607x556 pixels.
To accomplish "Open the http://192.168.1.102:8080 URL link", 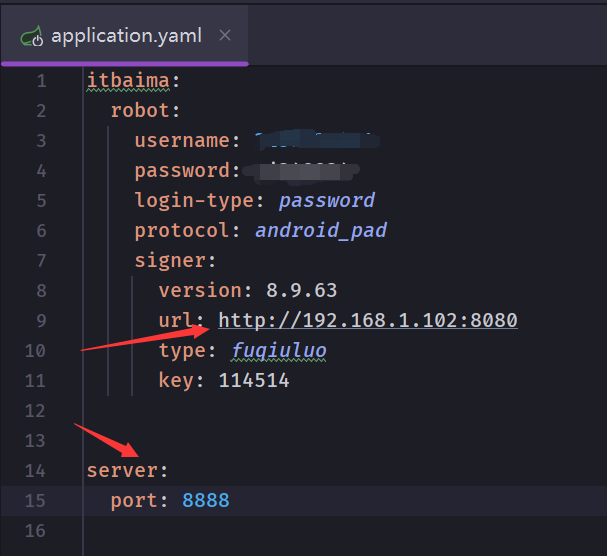I will click(367, 320).
